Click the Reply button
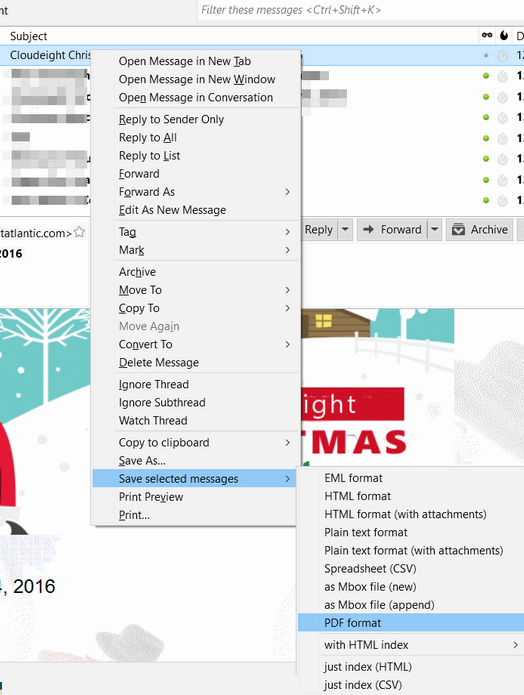524x695 pixels. [319, 230]
